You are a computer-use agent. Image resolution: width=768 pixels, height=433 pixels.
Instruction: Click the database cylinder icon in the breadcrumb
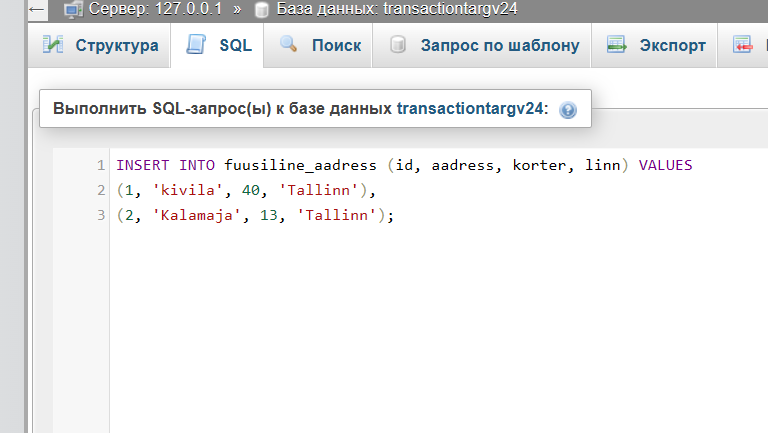[262, 10]
